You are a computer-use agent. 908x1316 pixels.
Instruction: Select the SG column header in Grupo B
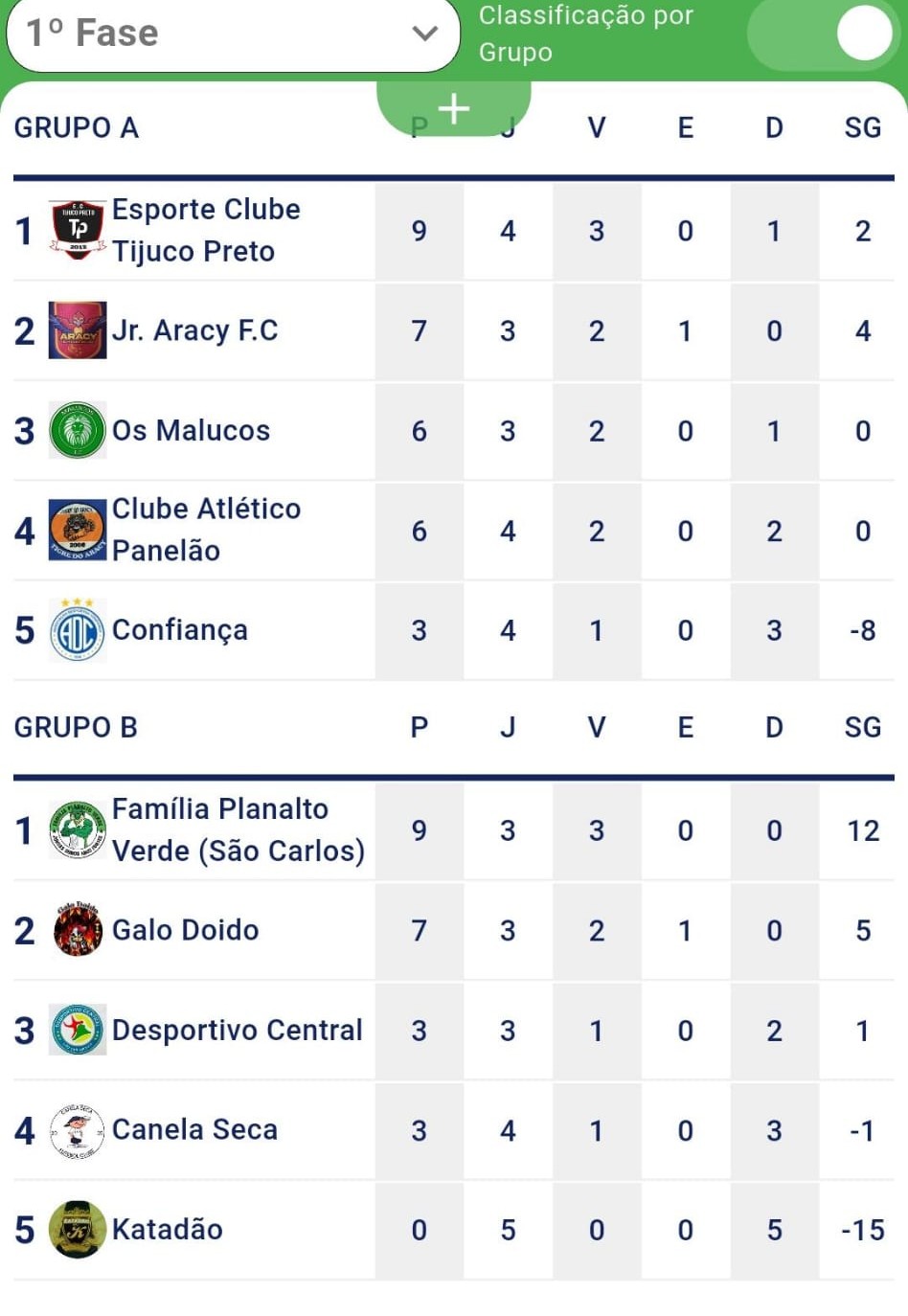[x=863, y=727]
